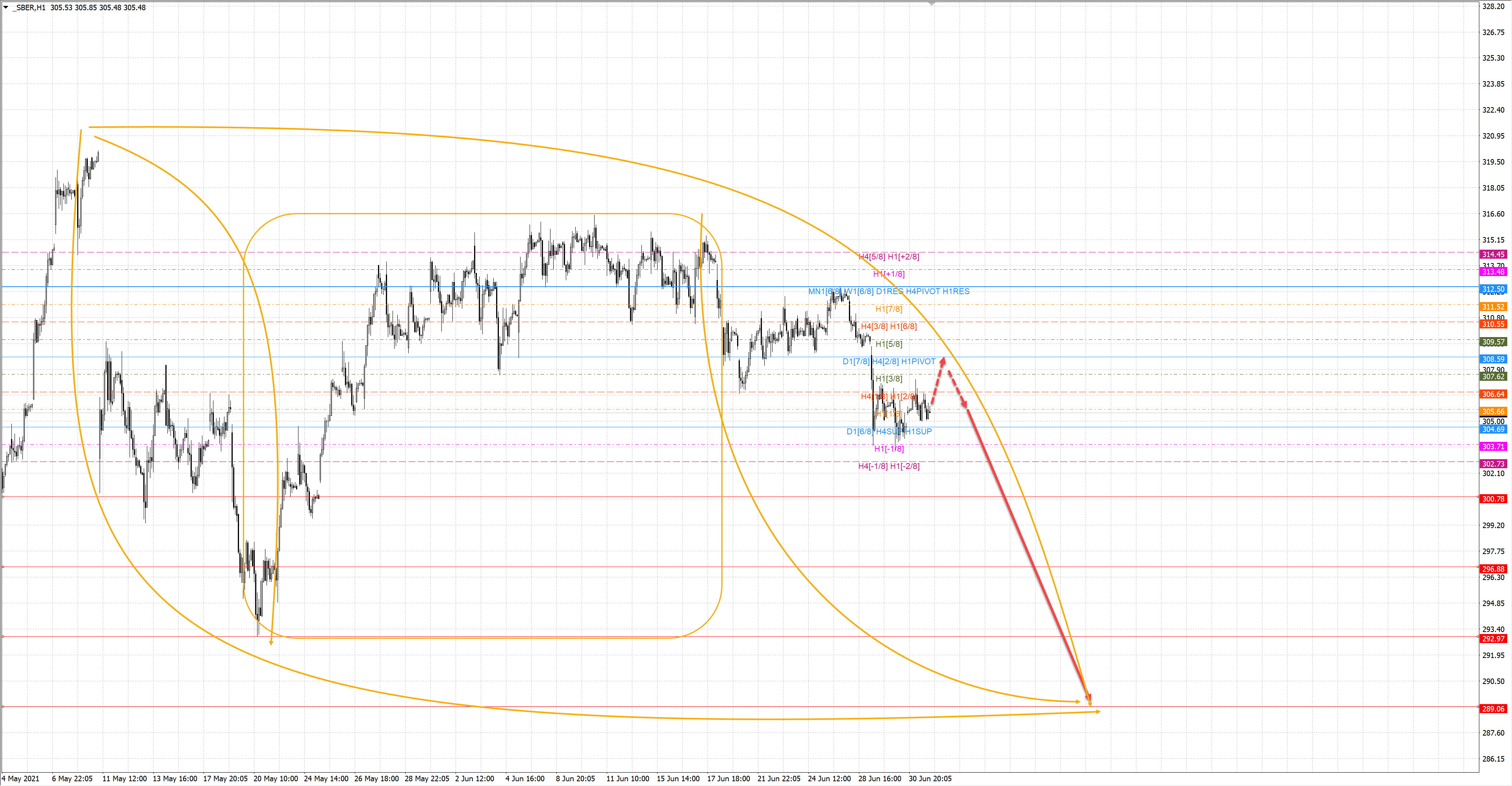Click the D1[6/8] H4SUP H1SUP label
This screenshot has height=786, width=1512.
[x=889, y=432]
